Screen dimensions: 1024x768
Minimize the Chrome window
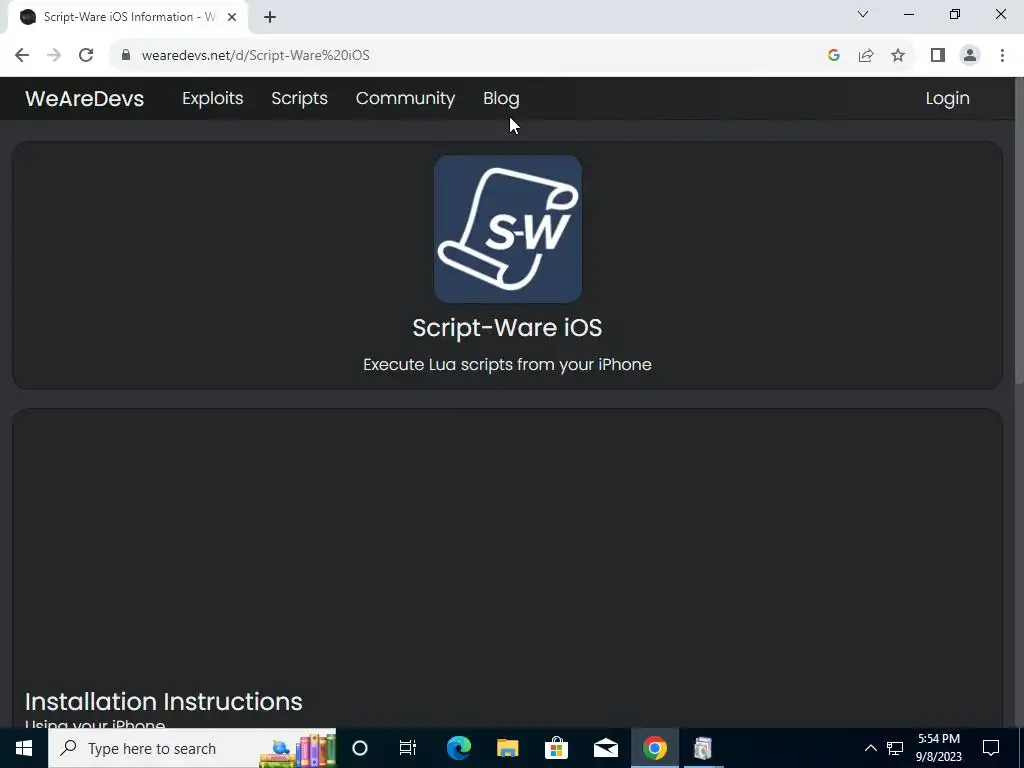pyautogui.click(x=909, y=14)
